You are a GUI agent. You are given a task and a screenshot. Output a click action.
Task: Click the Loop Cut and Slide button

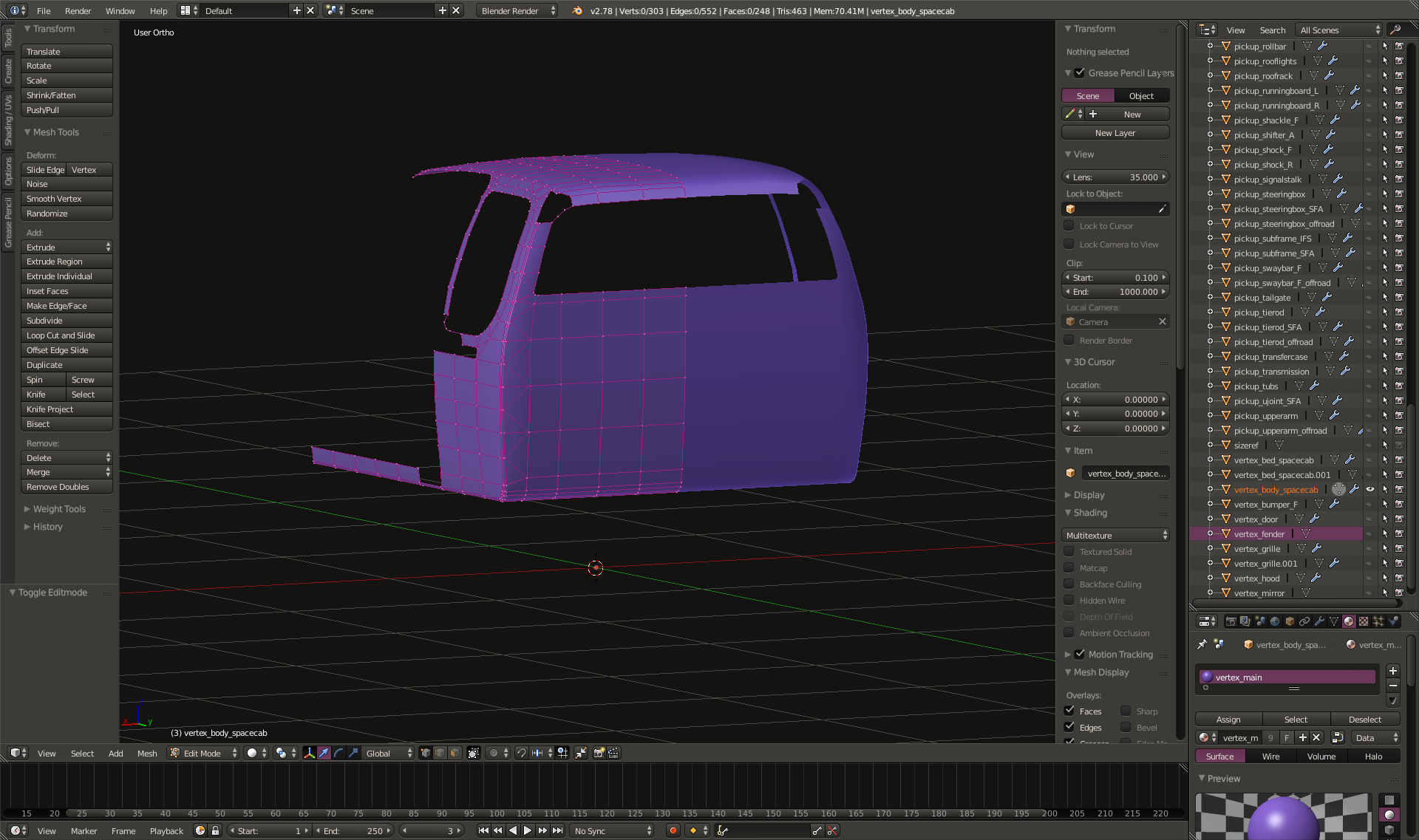[x=67, y=335]
